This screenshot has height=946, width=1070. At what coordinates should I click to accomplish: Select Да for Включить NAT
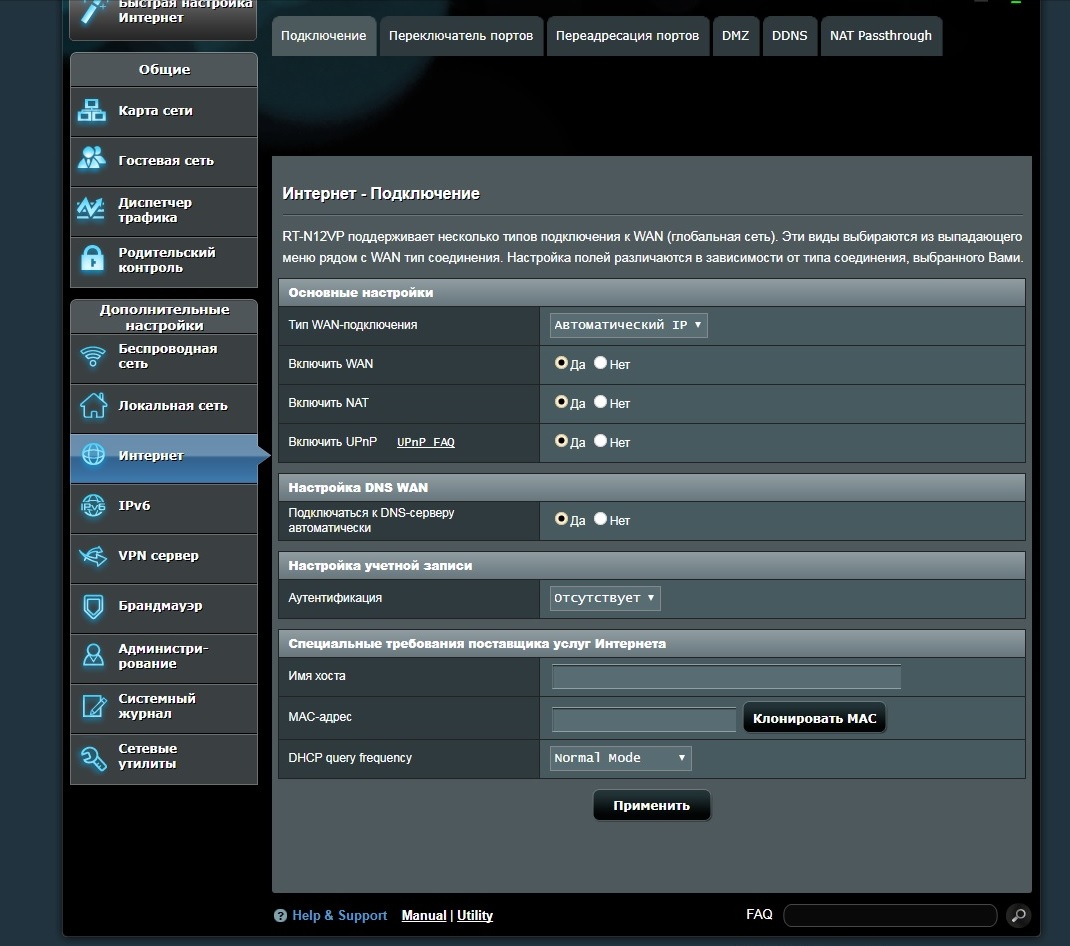coord(561,402)
